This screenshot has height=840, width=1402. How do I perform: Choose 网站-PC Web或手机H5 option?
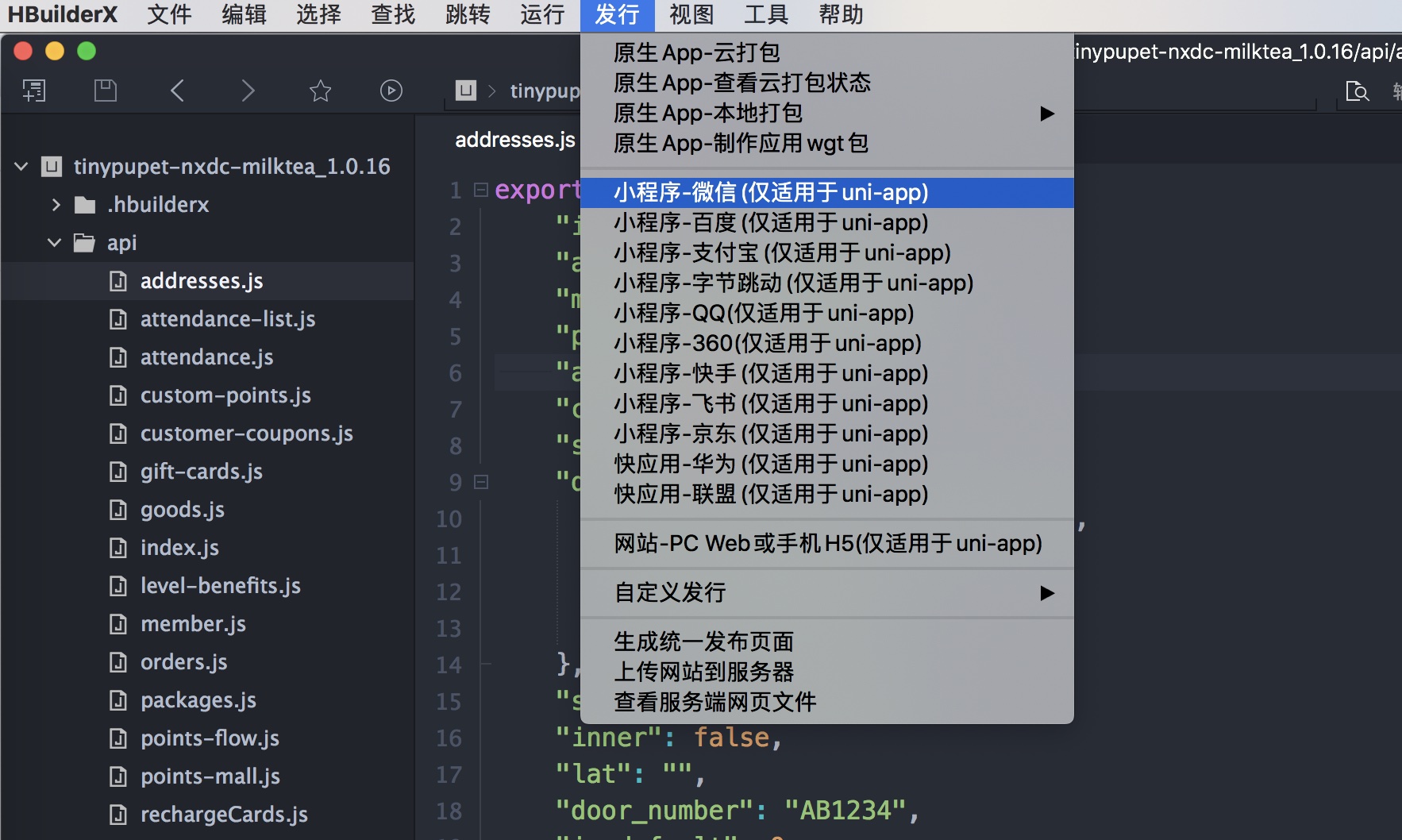click(x=827, y=544)
